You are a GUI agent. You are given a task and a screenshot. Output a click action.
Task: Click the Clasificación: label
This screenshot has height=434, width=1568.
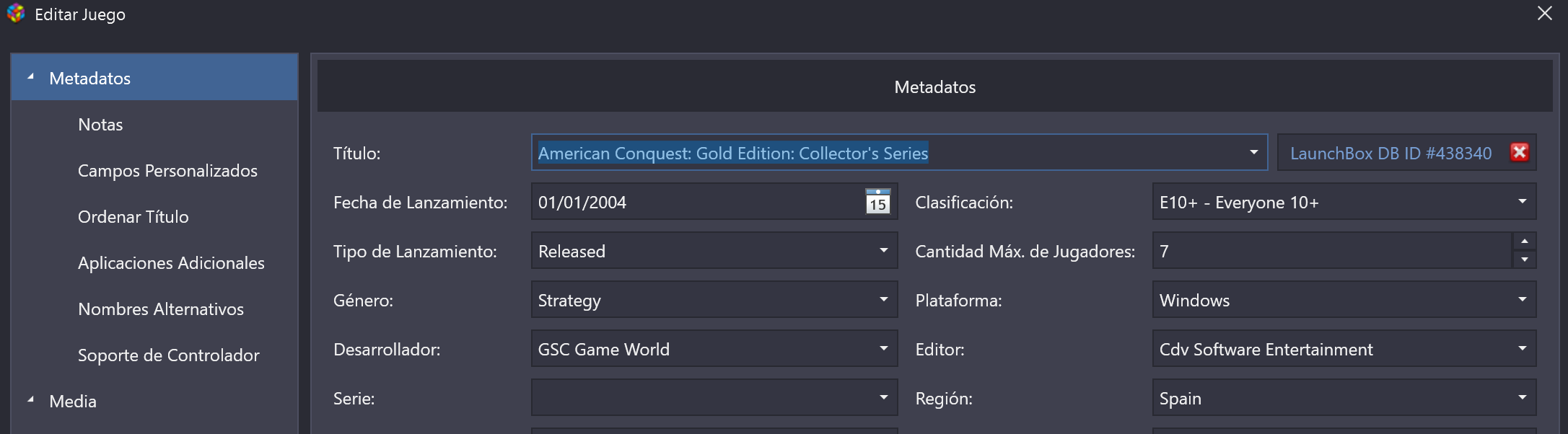point(964,202)
